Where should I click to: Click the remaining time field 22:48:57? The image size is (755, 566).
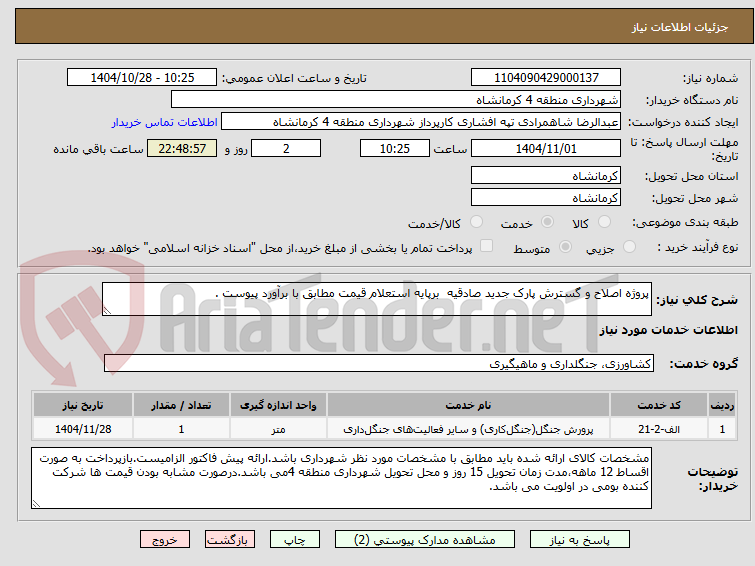182,148
